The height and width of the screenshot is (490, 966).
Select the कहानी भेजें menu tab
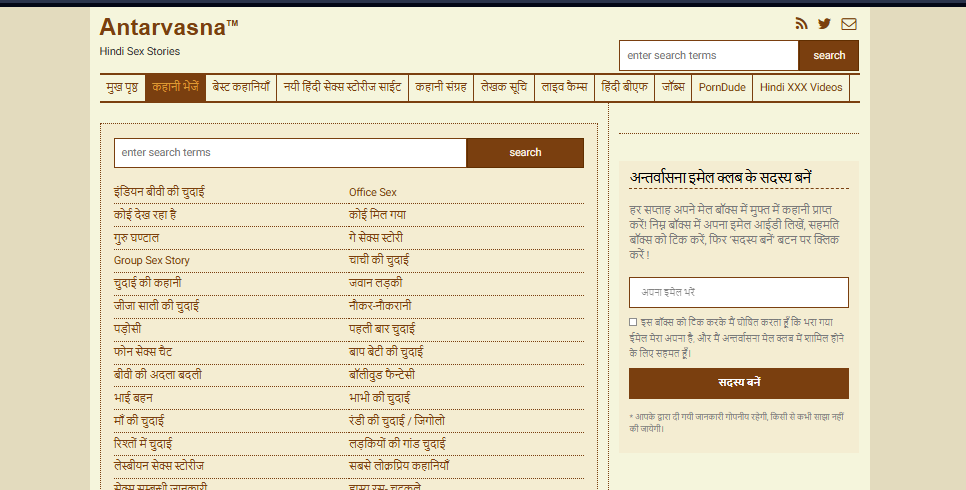click(x=176, y=88)
